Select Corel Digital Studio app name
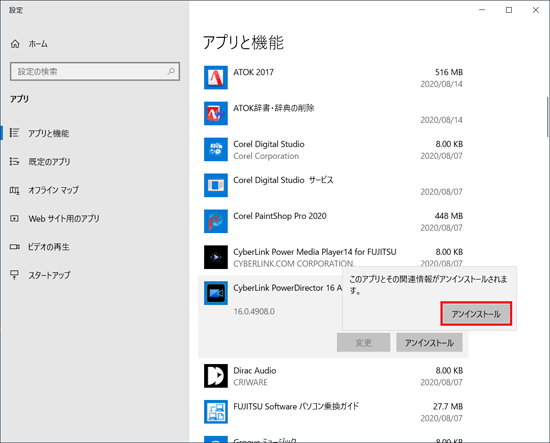Viewport: 550px width, 443px height. pyautogui.click(x=269, y=144)
